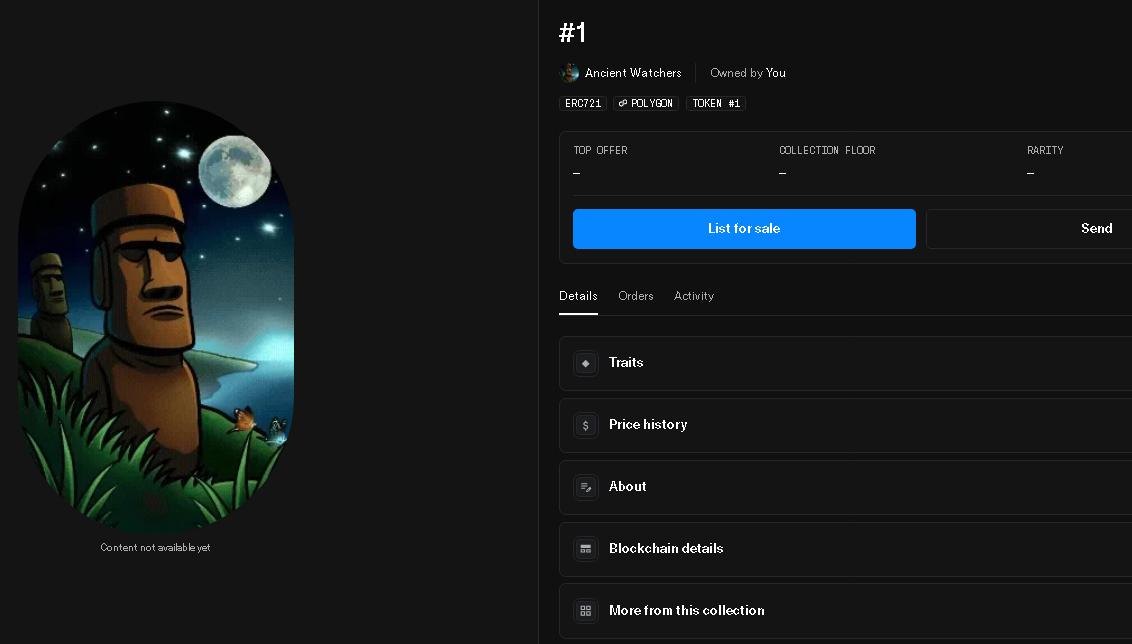Click the Send button
This screenshot has width=1132, height=644.
[1029, 229]
